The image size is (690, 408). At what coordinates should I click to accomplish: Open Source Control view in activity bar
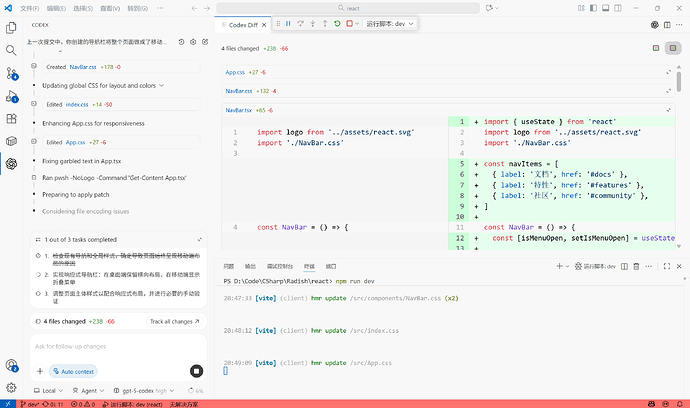click(11, 73)
